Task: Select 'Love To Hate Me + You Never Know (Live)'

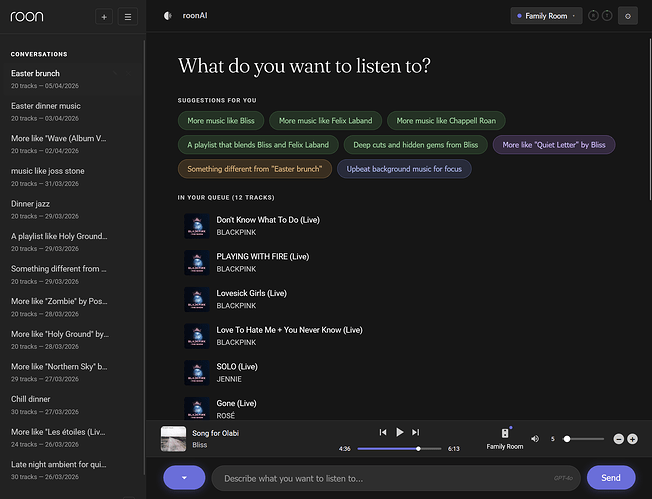Action: [x=289, y=330]
